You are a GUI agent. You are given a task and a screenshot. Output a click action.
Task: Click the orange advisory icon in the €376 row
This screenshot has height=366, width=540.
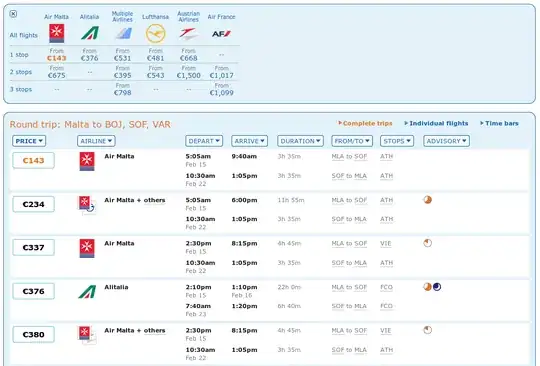[427, 287]
